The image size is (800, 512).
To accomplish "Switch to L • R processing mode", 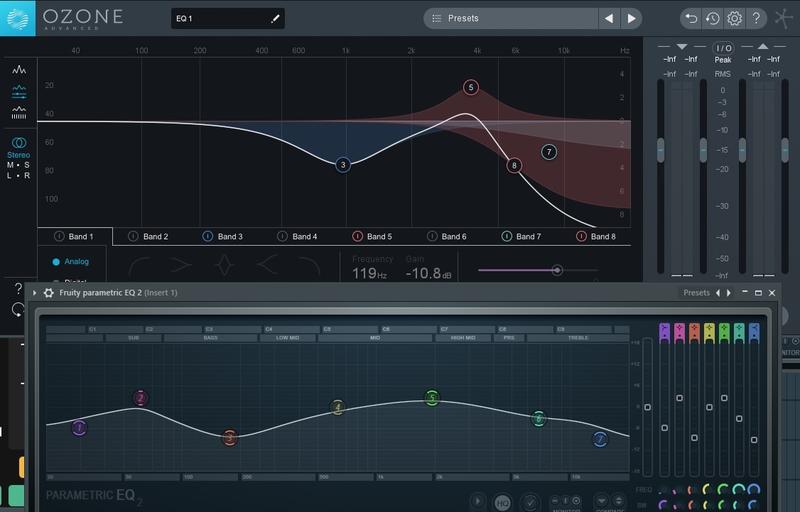I will (x=18, y=175).
